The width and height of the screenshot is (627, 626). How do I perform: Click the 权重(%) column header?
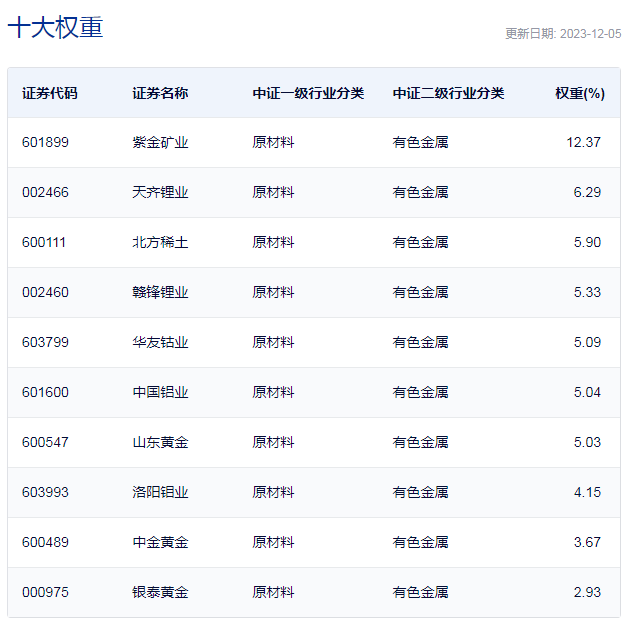pos(580,93)
